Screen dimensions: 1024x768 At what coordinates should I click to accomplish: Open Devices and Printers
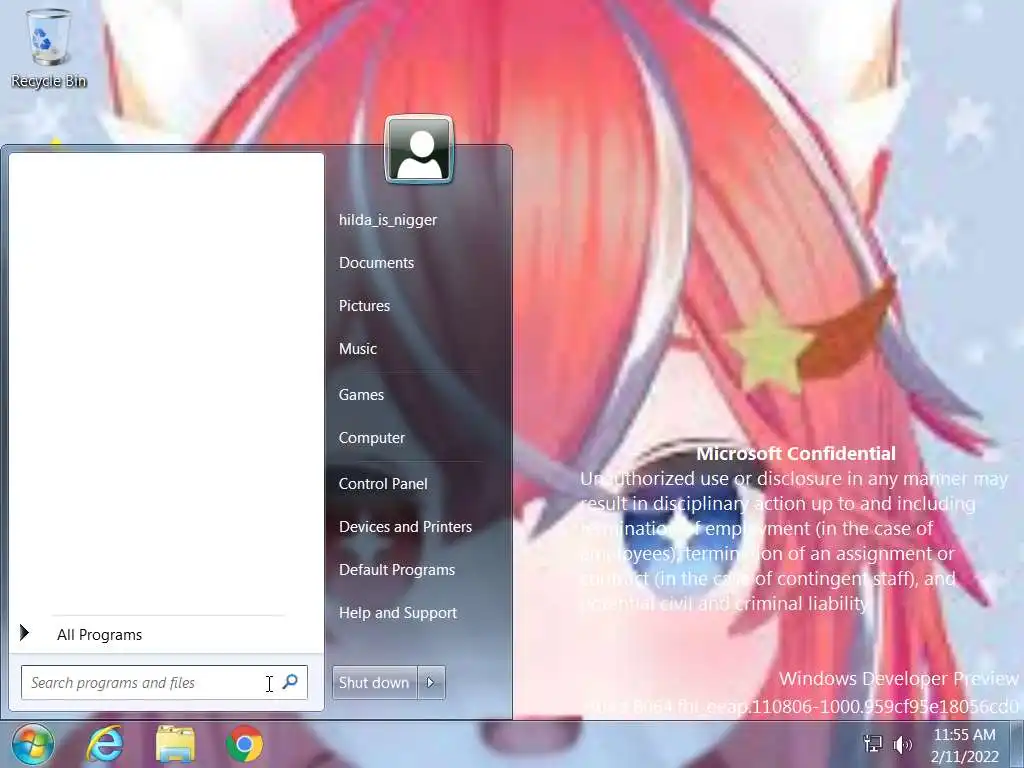click(405, 526)
